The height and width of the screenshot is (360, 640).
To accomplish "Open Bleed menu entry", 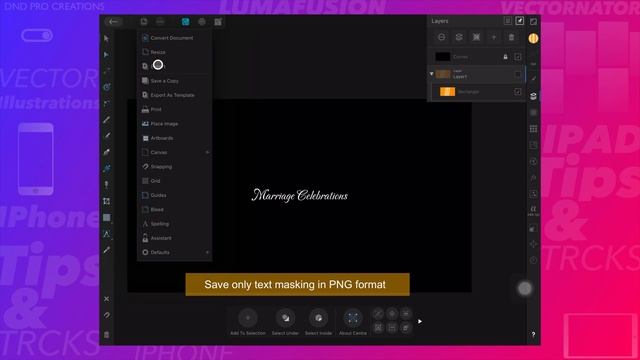I will [175, 209].
